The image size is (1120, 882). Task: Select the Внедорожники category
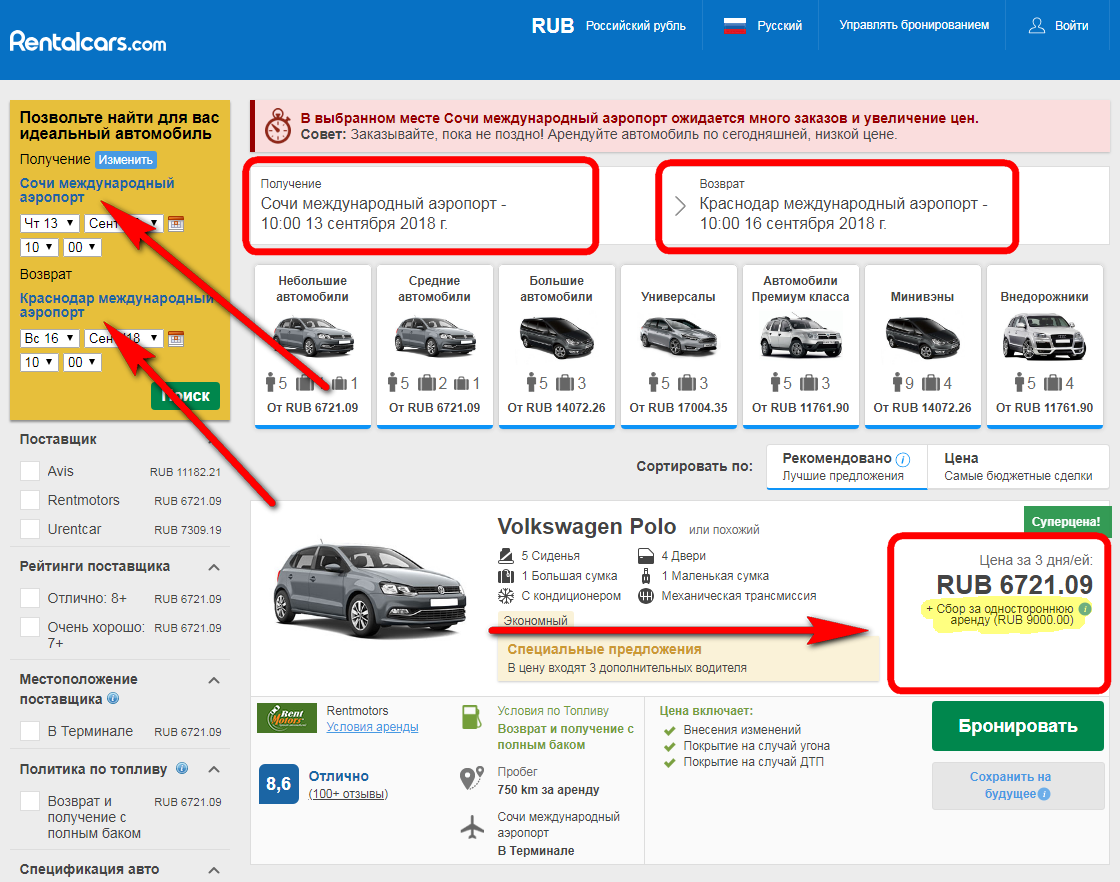[x=1044, y=346]
